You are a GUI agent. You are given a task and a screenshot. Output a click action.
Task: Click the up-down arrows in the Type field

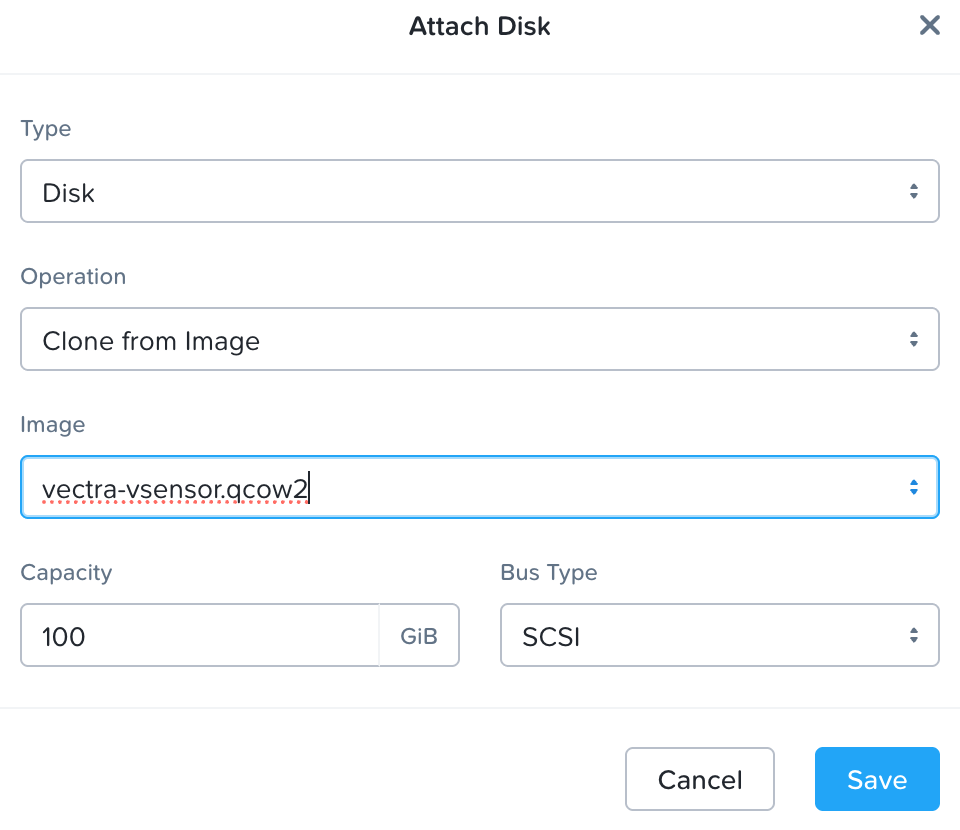pyautogui.click(x=913, y=191)
